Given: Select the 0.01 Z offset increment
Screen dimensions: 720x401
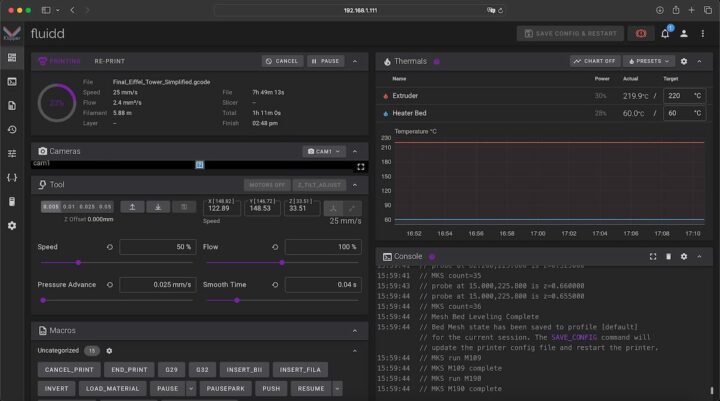Looking at the screenshot, I should (70, 207).
